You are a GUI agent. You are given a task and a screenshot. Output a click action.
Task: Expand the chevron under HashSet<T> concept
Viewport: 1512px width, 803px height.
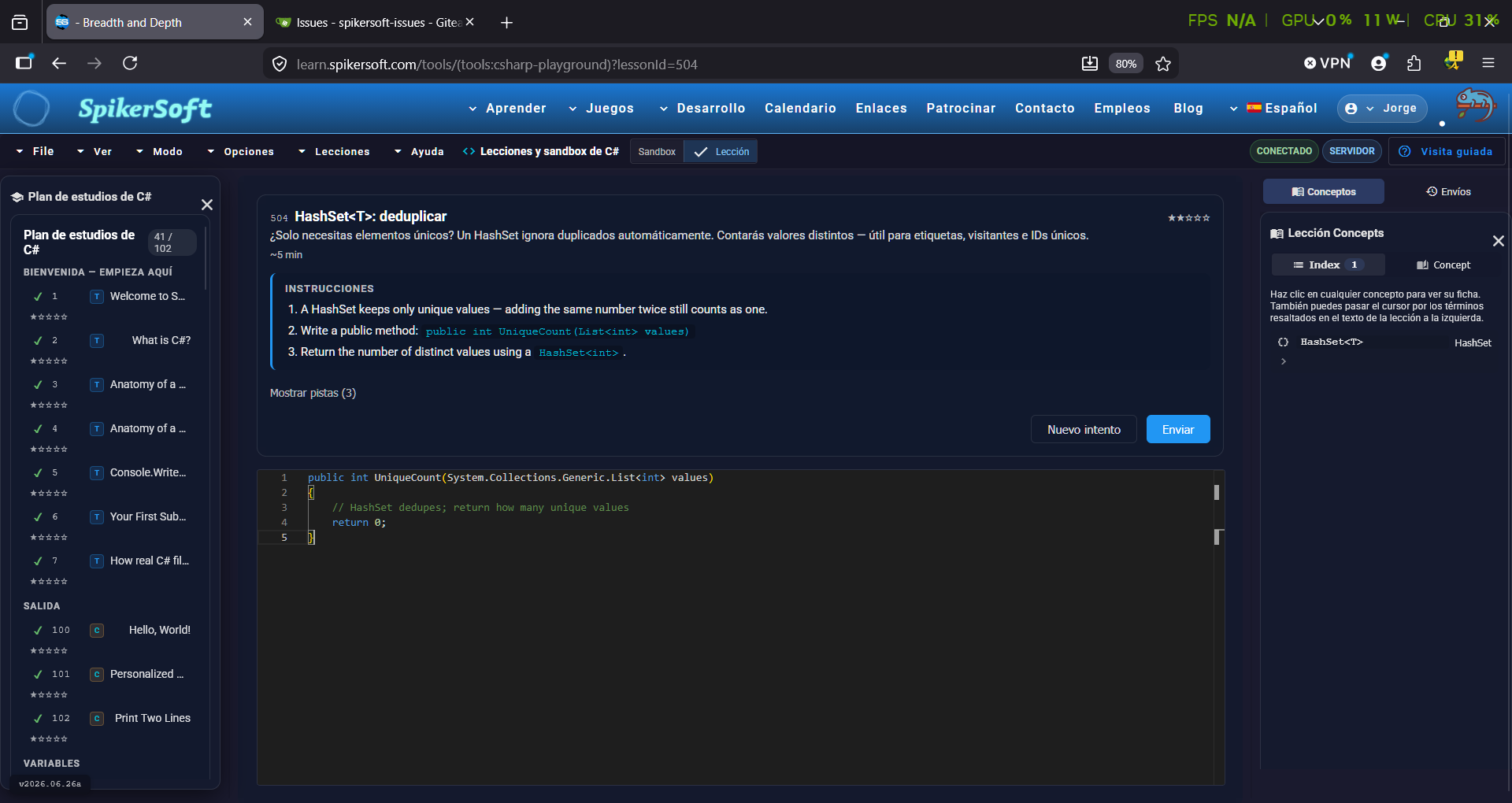(x=1283, y=361)
